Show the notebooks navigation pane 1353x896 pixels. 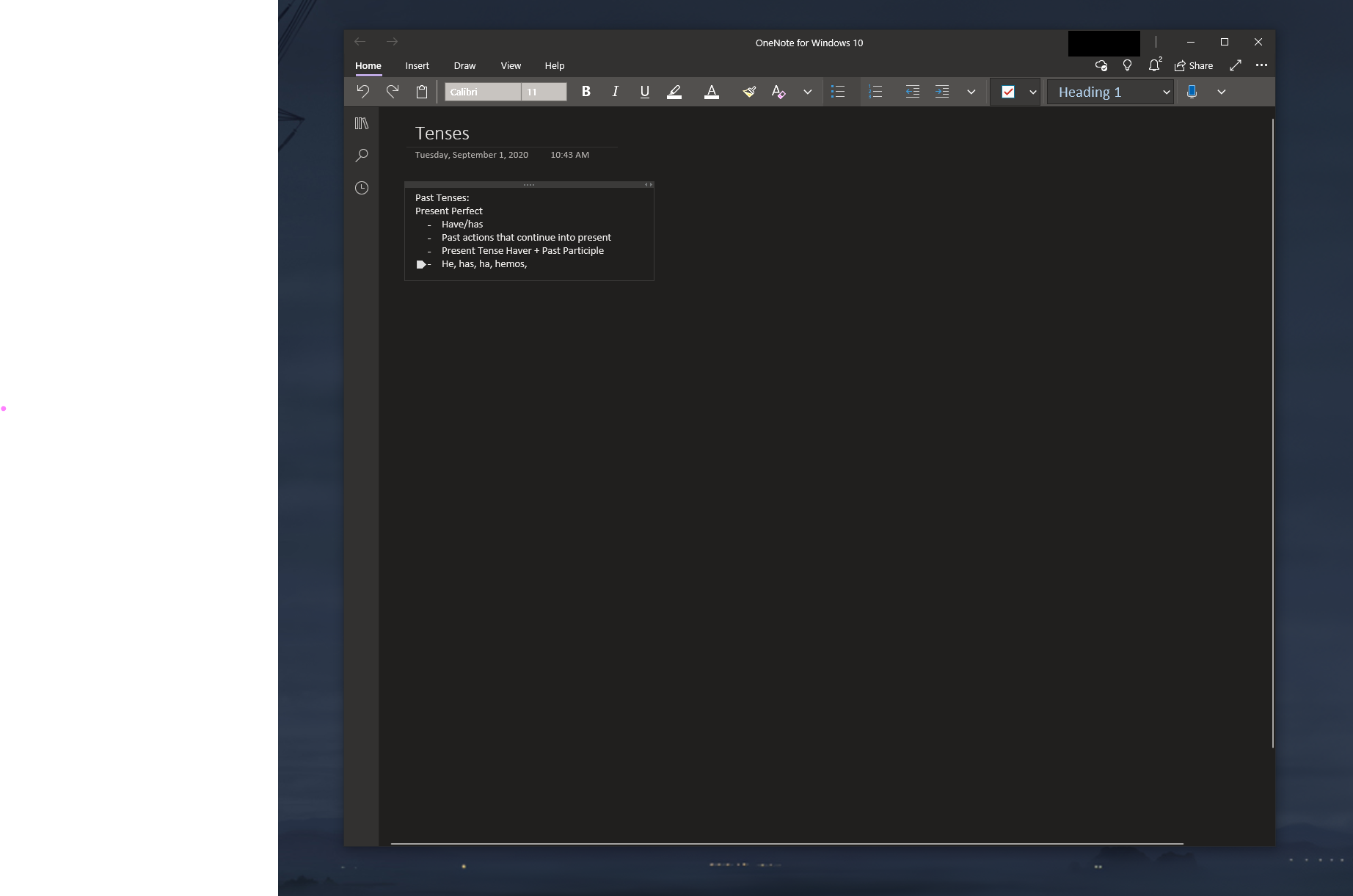point(362,123)
